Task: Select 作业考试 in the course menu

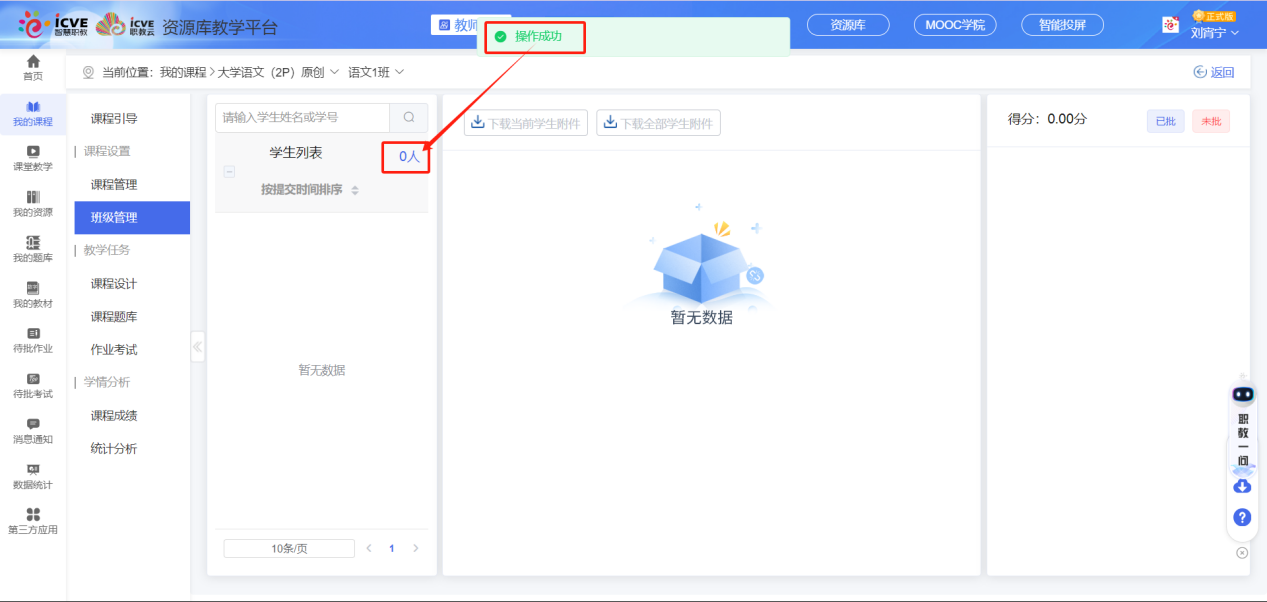Action: [114, 350]
